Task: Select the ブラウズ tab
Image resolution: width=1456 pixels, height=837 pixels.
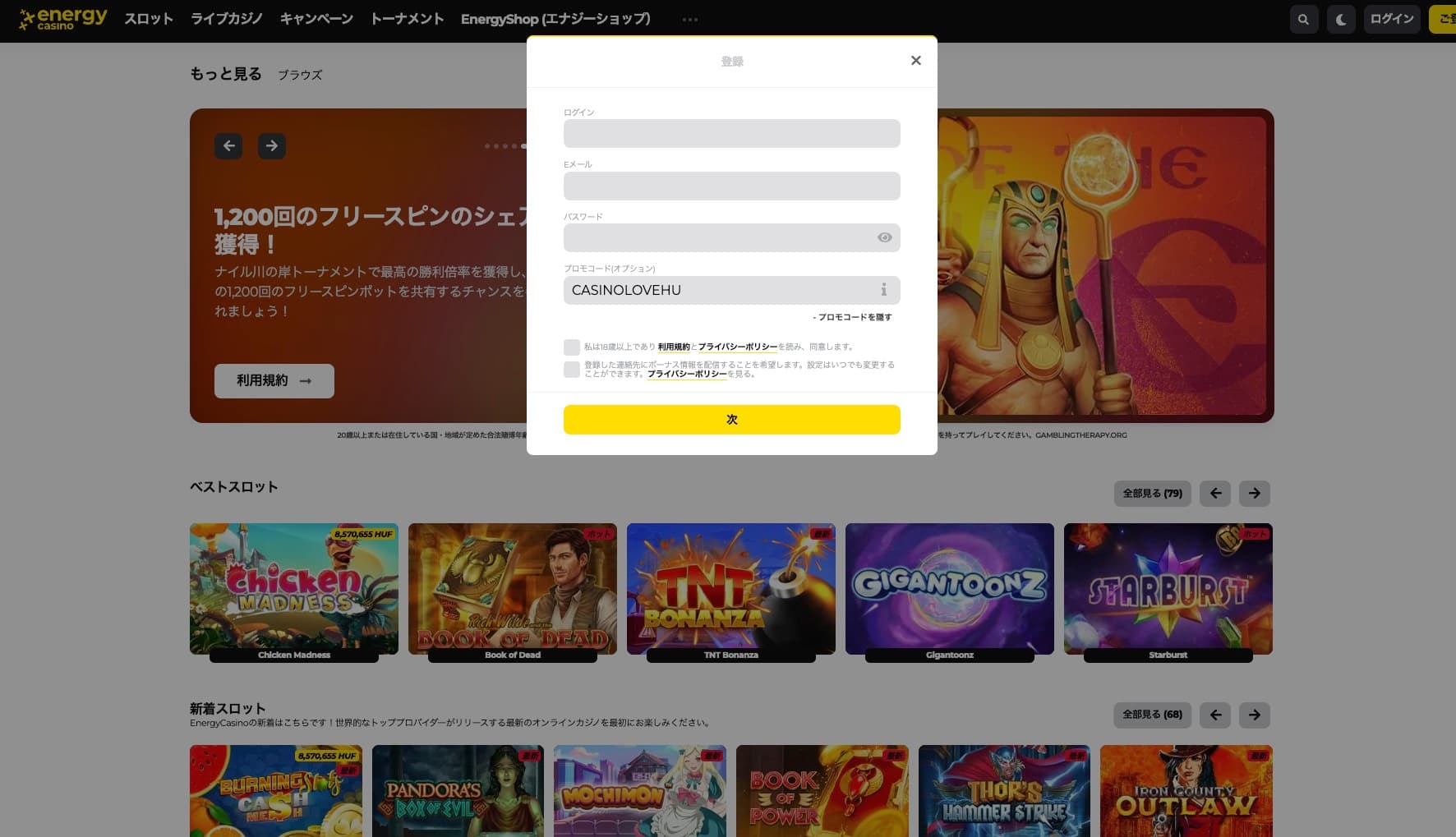Action: tap(300, 75)
